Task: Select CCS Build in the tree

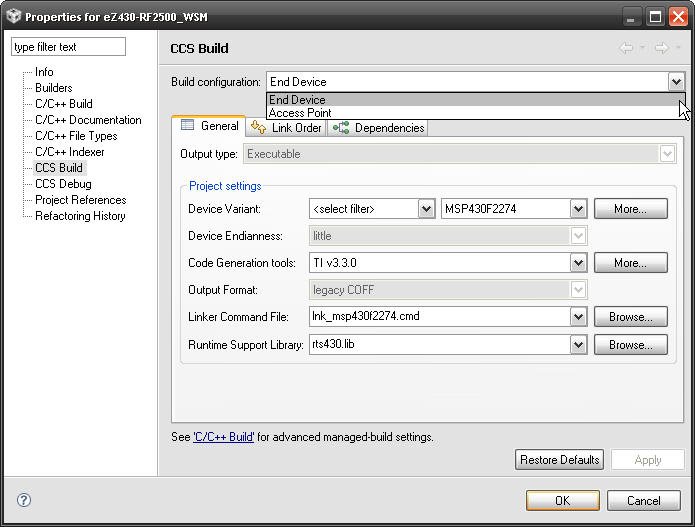Action: [x=59, y=168]
